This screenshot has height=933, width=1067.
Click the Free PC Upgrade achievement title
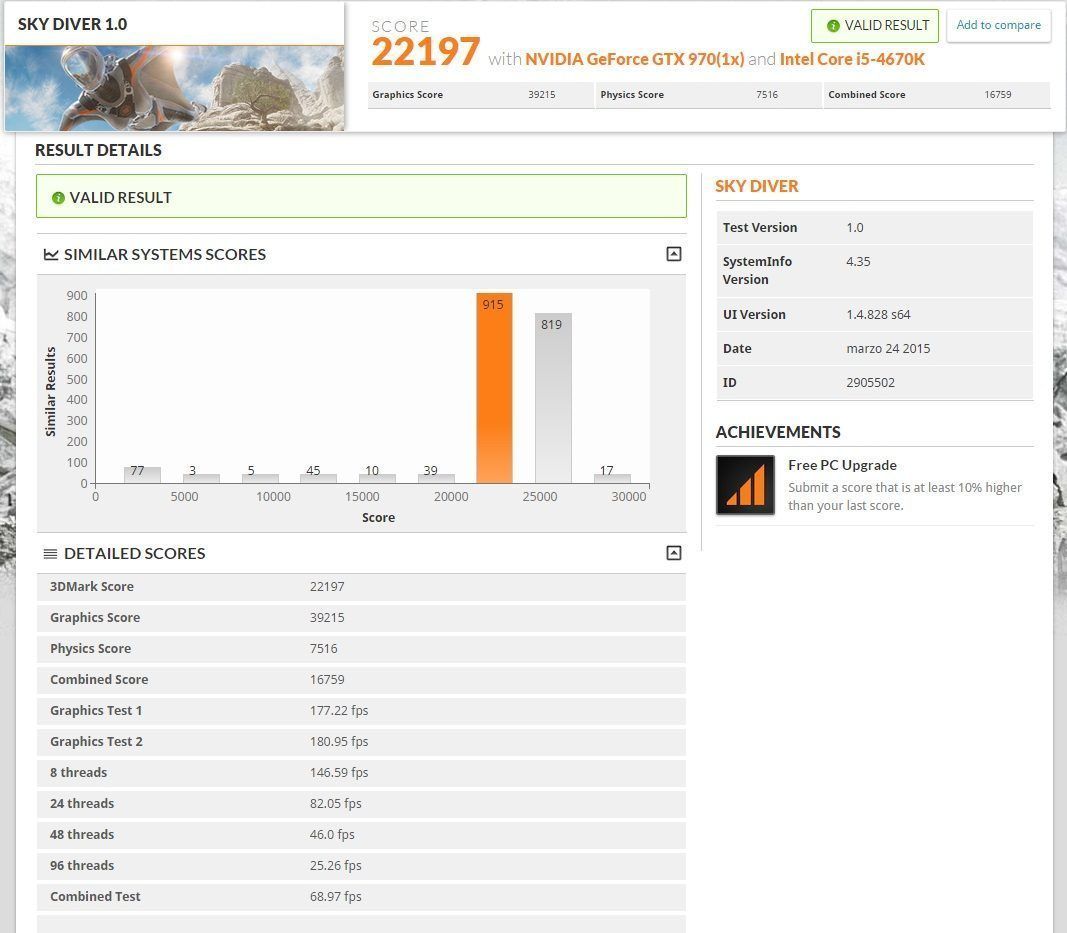[x=842, y=465]
